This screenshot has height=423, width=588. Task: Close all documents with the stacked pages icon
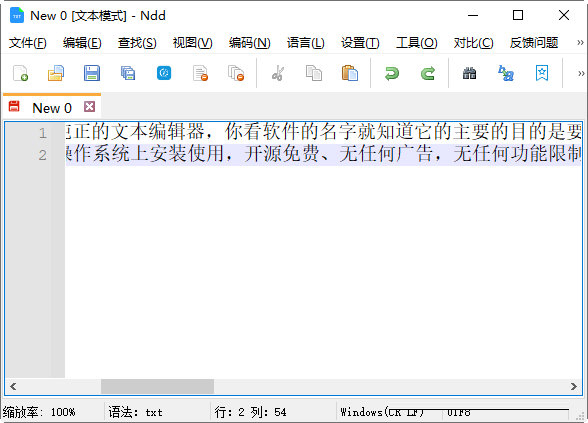coord(236,73)
